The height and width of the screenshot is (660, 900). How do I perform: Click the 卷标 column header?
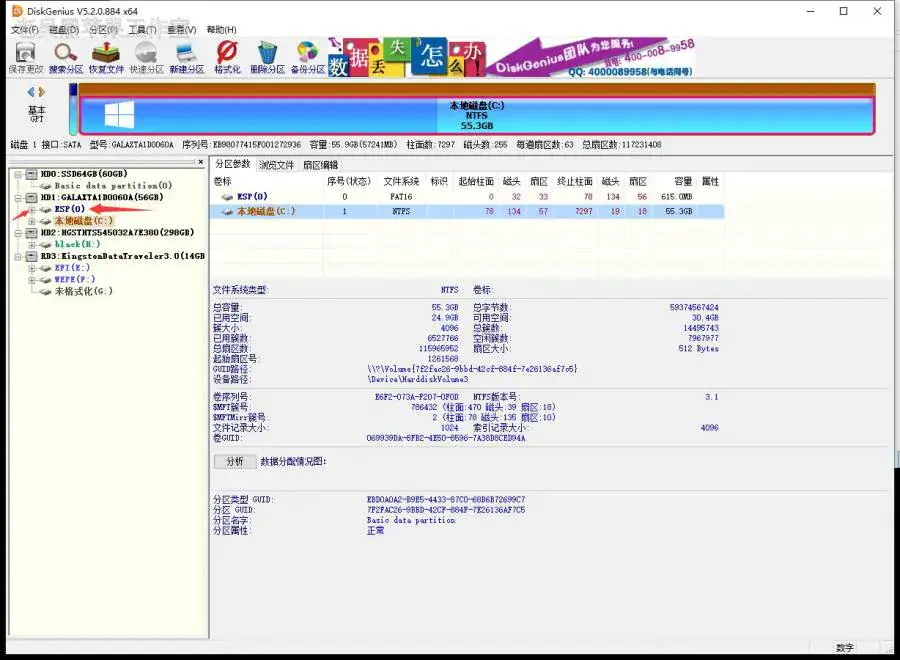(x=223, y=181)
